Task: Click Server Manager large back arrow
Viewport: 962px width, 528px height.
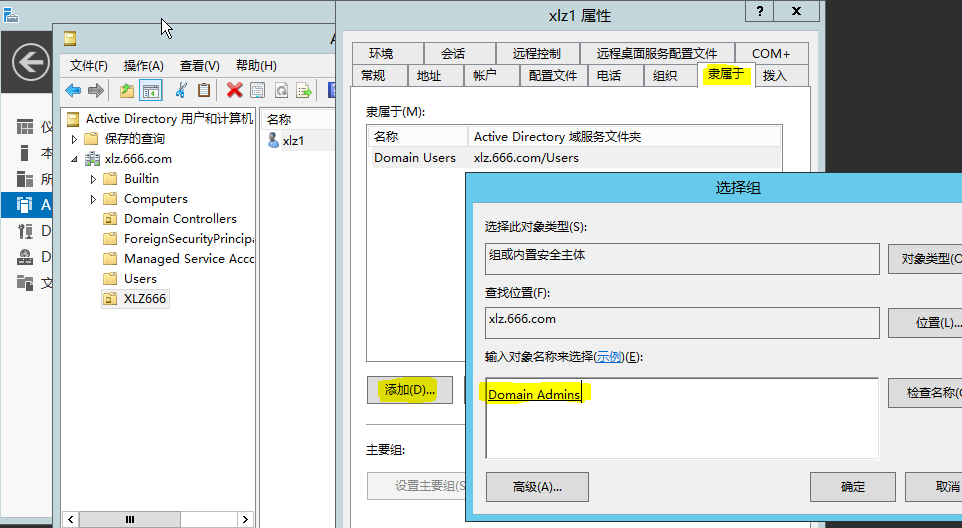Action: 31,62
